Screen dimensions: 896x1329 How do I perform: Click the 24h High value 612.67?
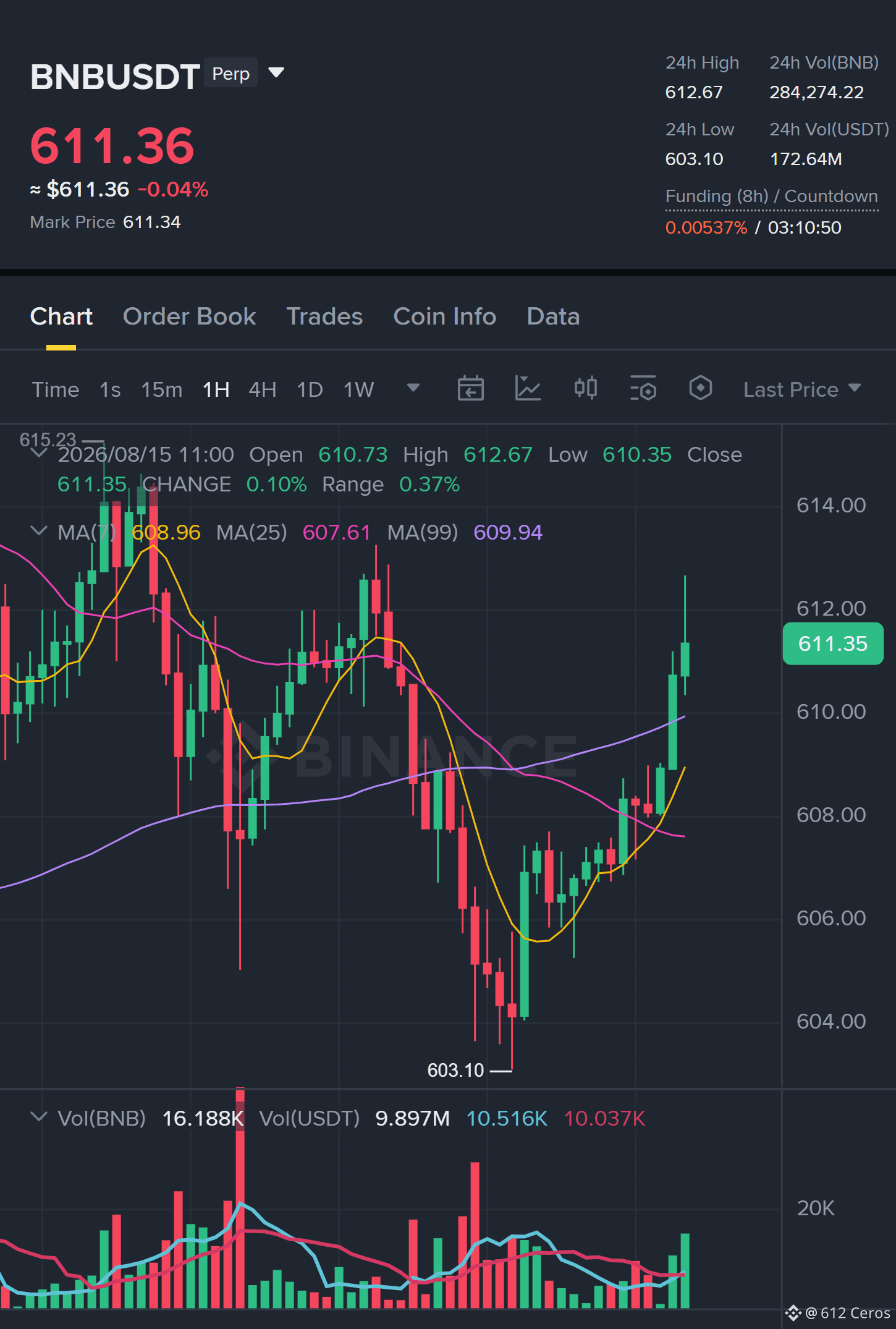pos(694,92)
